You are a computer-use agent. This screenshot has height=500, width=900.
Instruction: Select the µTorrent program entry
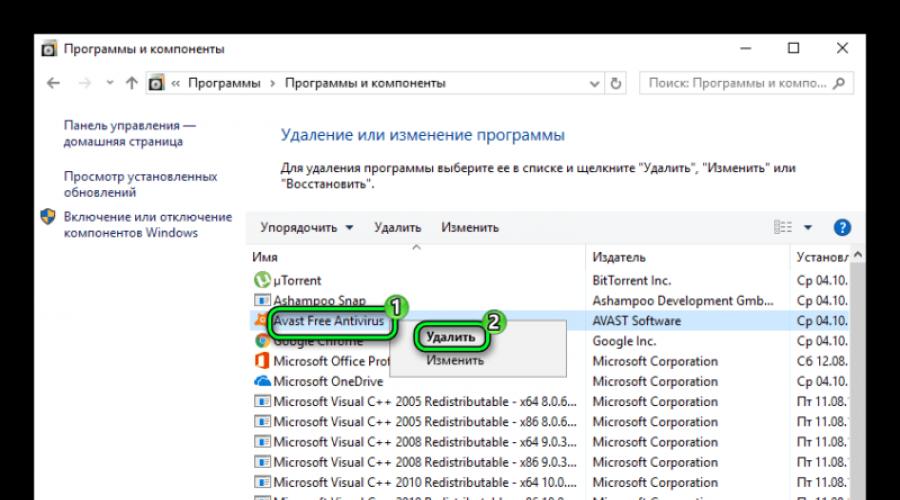coord(297,281)
